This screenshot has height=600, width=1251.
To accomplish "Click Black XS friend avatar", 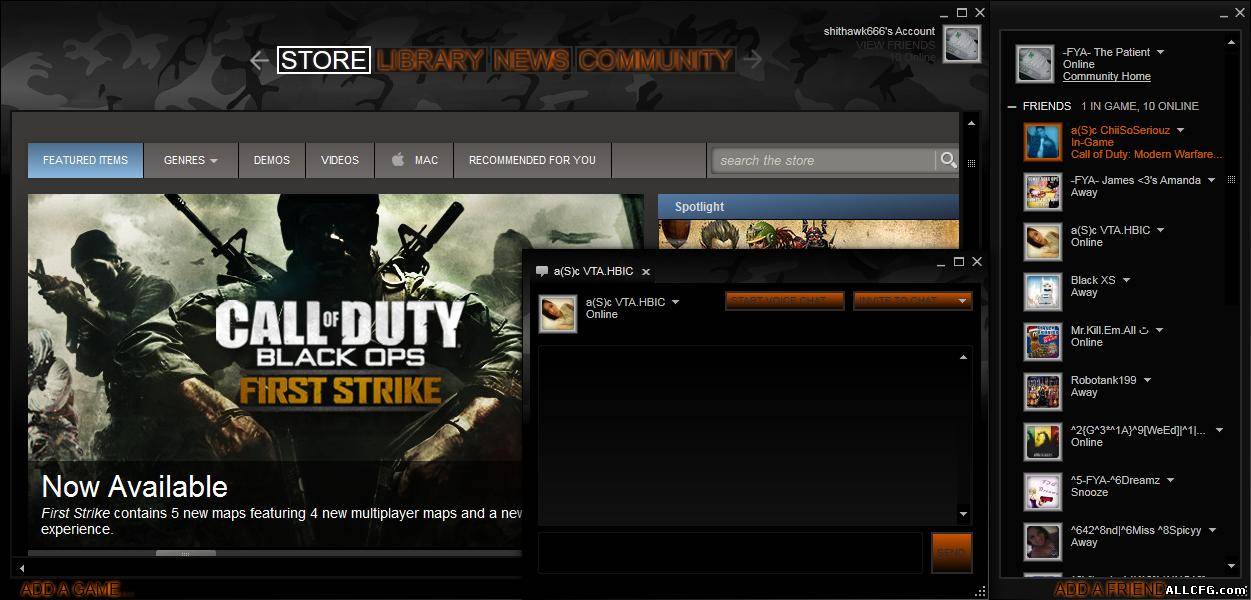I will pyautogui.click(x=1043, y=292).
